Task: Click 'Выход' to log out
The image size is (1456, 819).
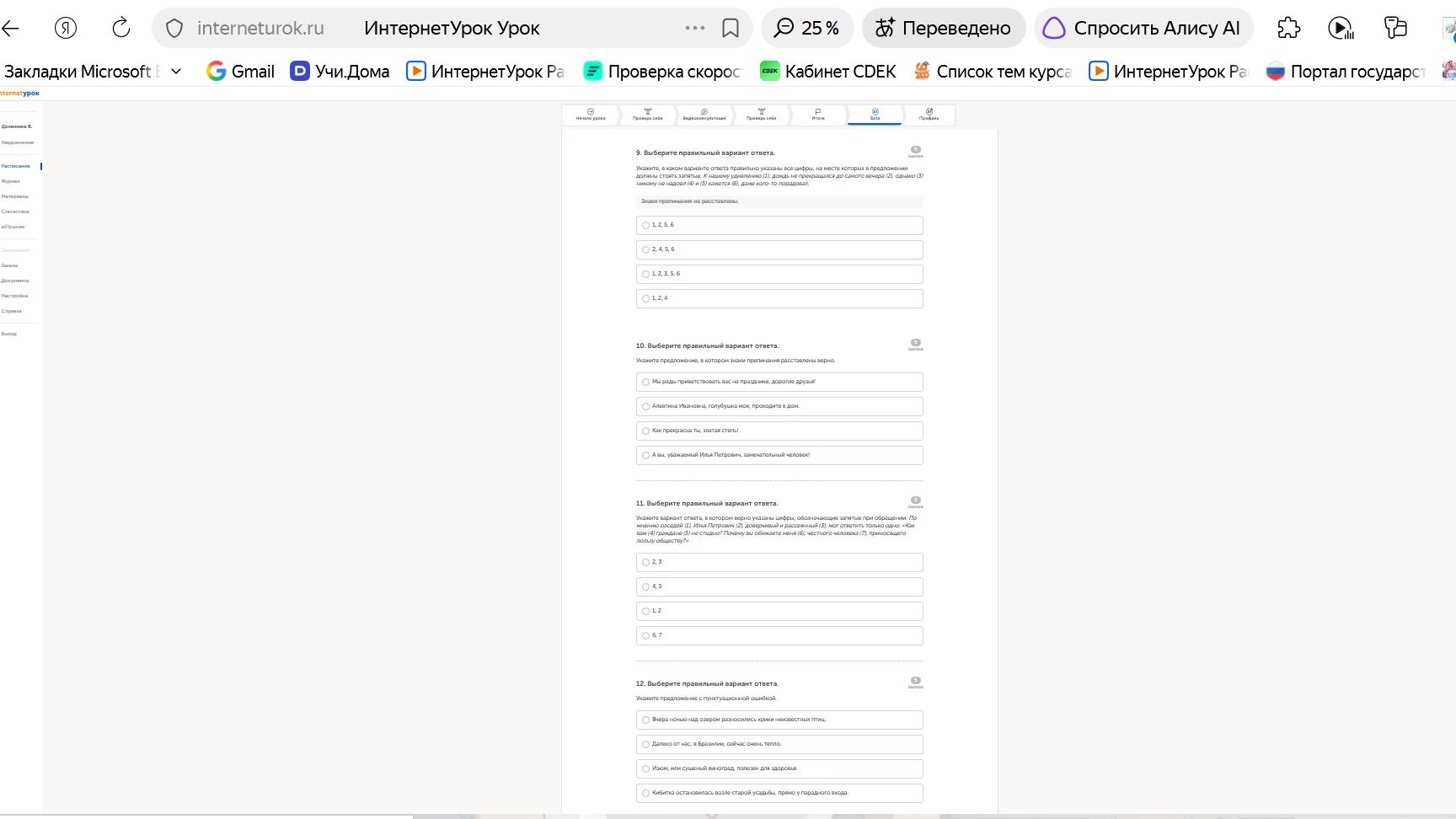Action: pos(9,334)
